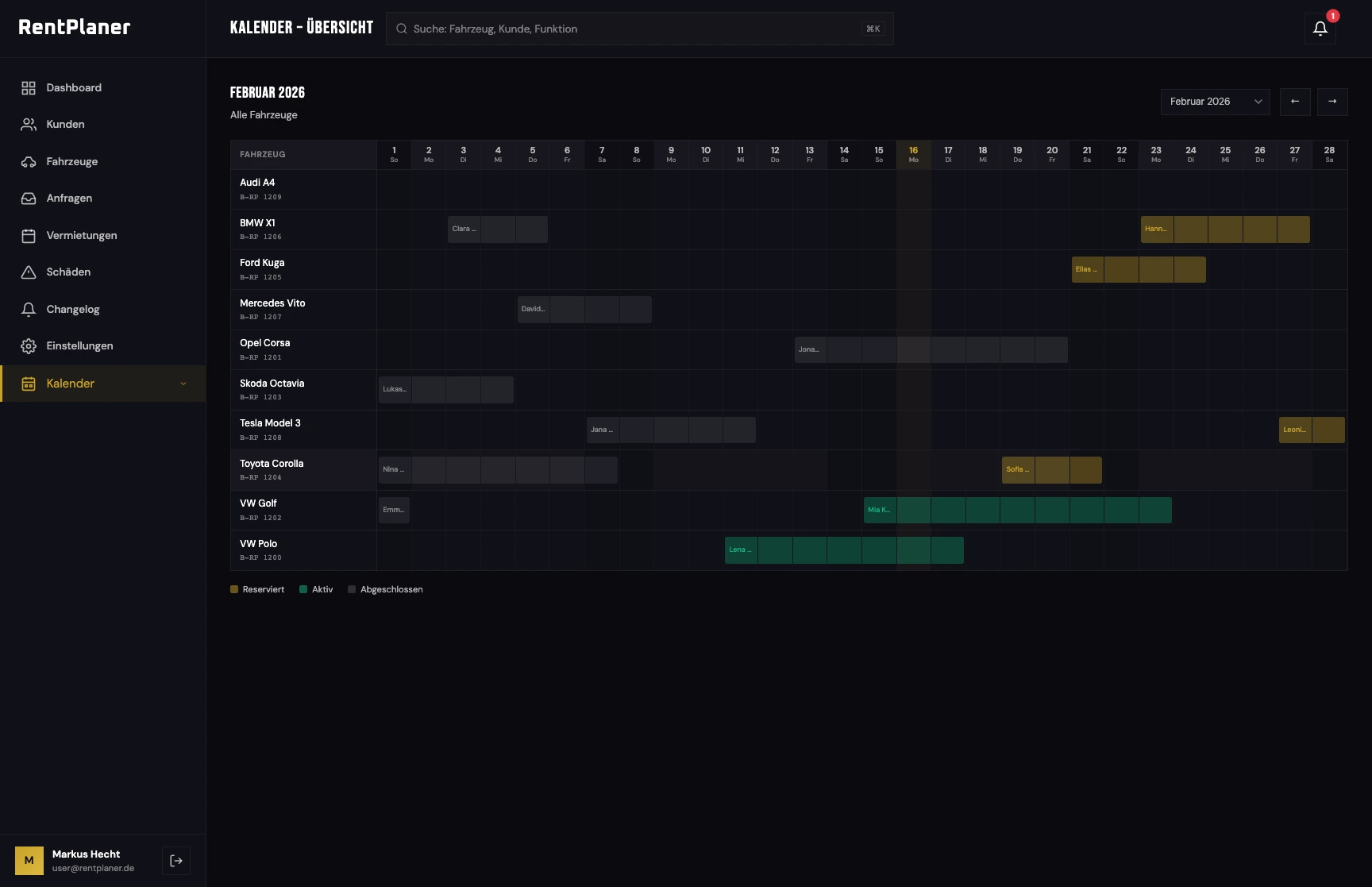The image size is (1372, 887).
Task: Go to previous month with left arrow
Action: (1295, 102)
